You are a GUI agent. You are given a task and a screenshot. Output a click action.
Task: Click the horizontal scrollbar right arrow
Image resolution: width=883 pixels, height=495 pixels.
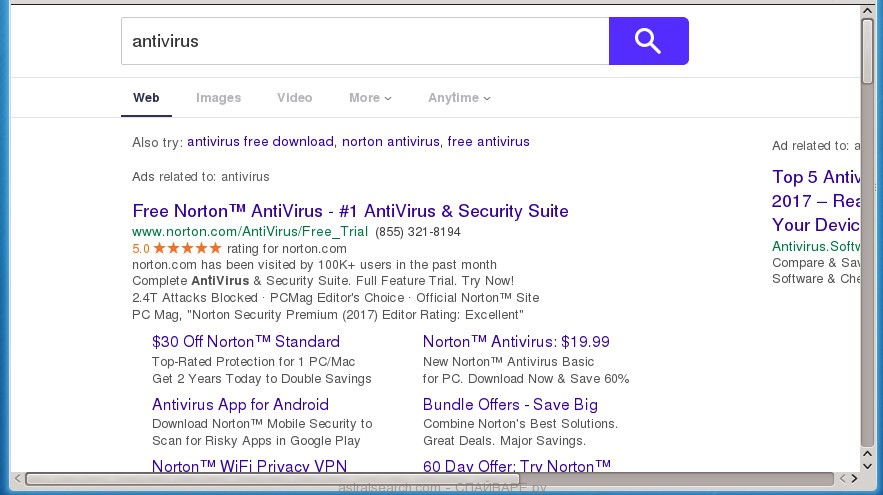pos(852,478)
